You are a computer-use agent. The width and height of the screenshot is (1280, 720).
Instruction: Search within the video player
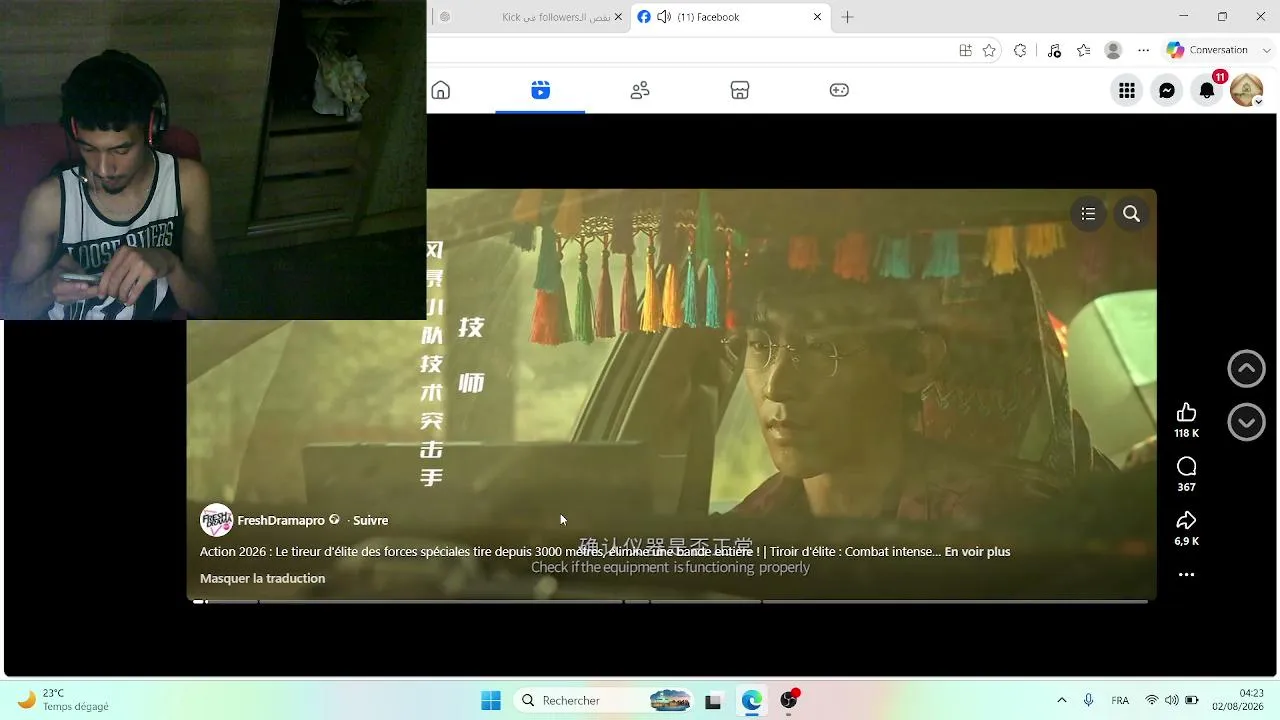tap(1131, 214)
